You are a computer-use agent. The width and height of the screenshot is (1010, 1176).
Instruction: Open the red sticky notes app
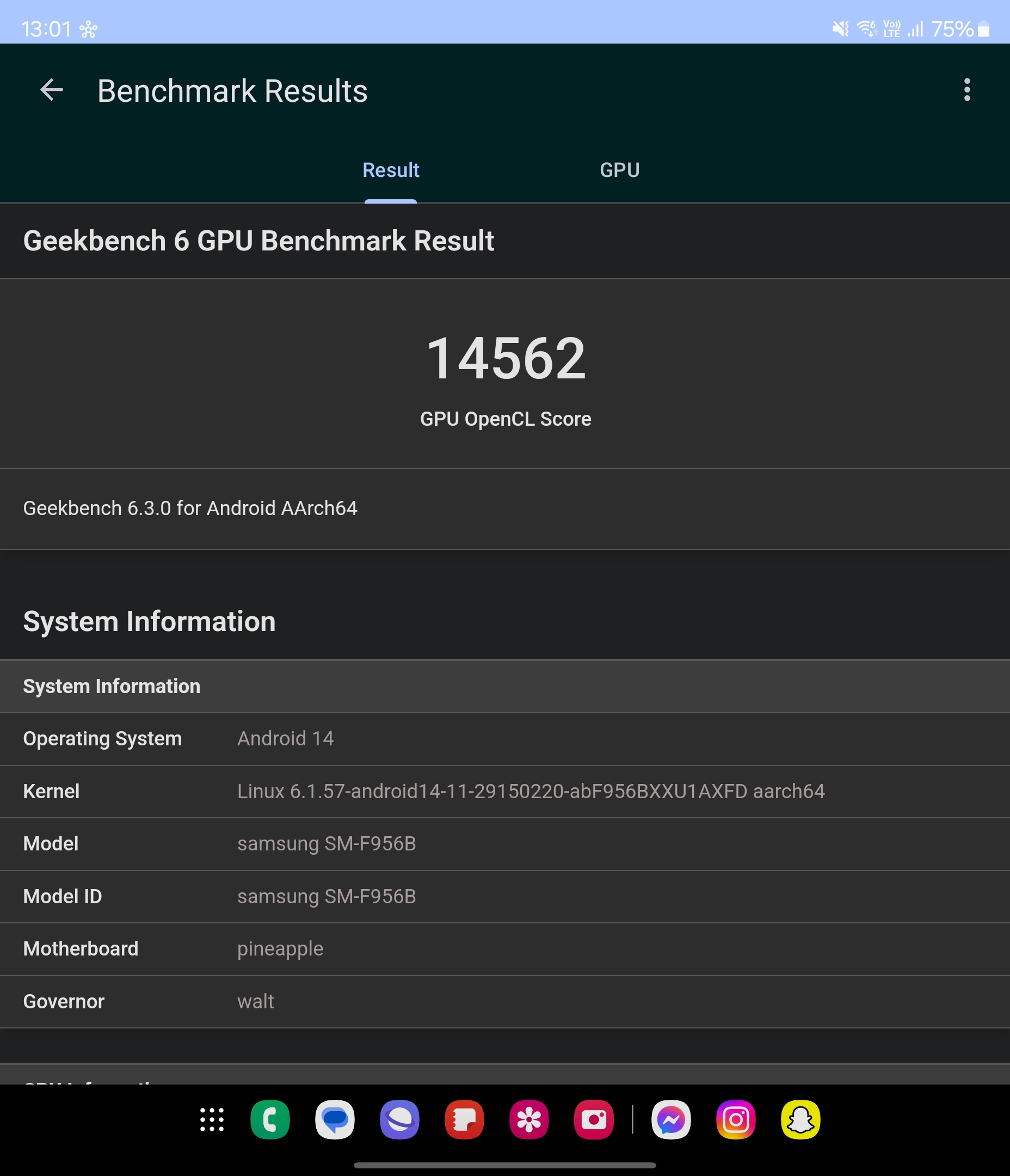point(464,1120)
